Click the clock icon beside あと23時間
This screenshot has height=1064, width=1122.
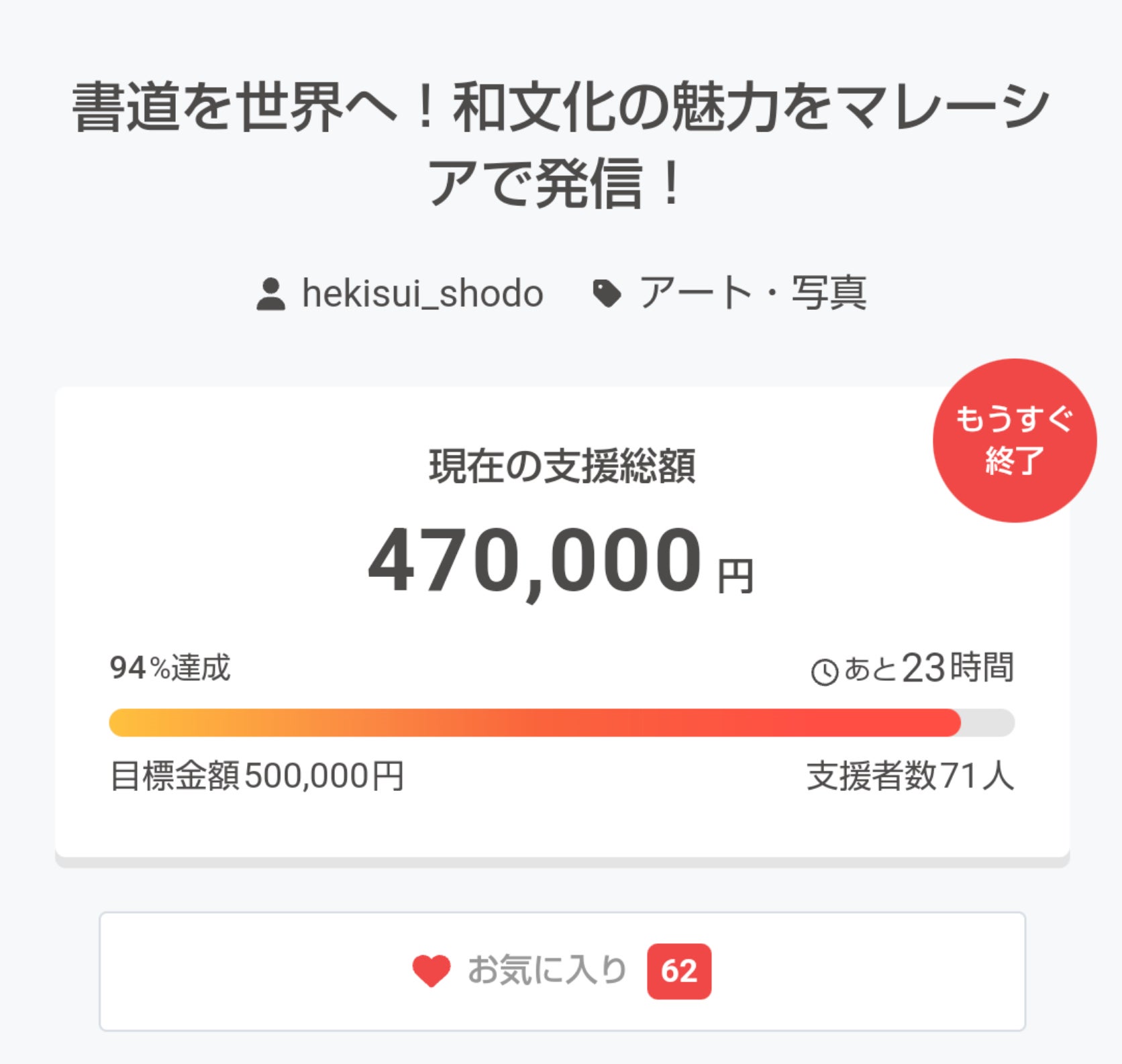824,672
